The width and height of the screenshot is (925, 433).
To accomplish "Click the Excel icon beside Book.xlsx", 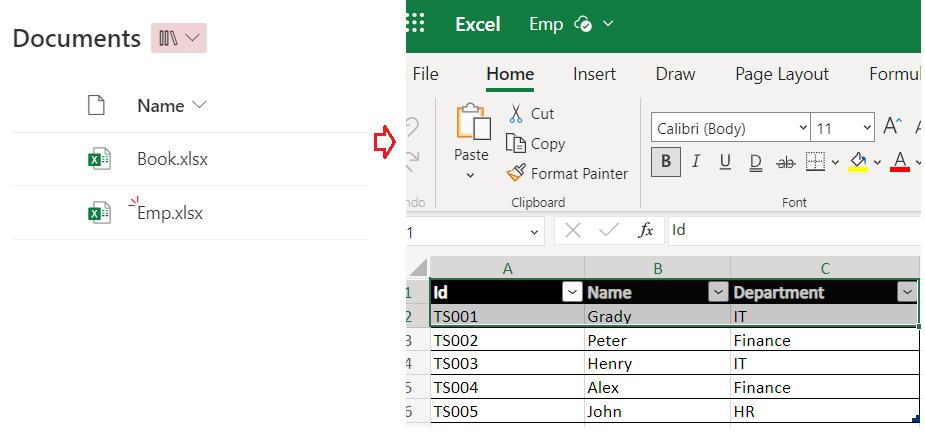I will pyautogui.click(x=99, y=159).
